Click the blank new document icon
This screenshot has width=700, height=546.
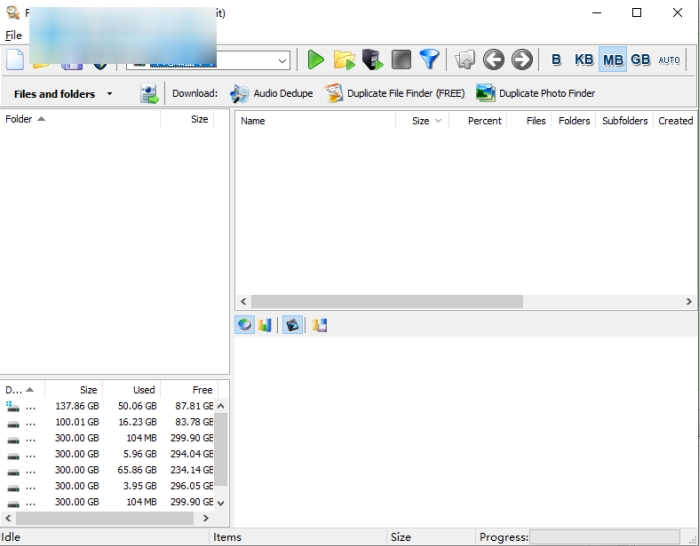tap(15, 59)
